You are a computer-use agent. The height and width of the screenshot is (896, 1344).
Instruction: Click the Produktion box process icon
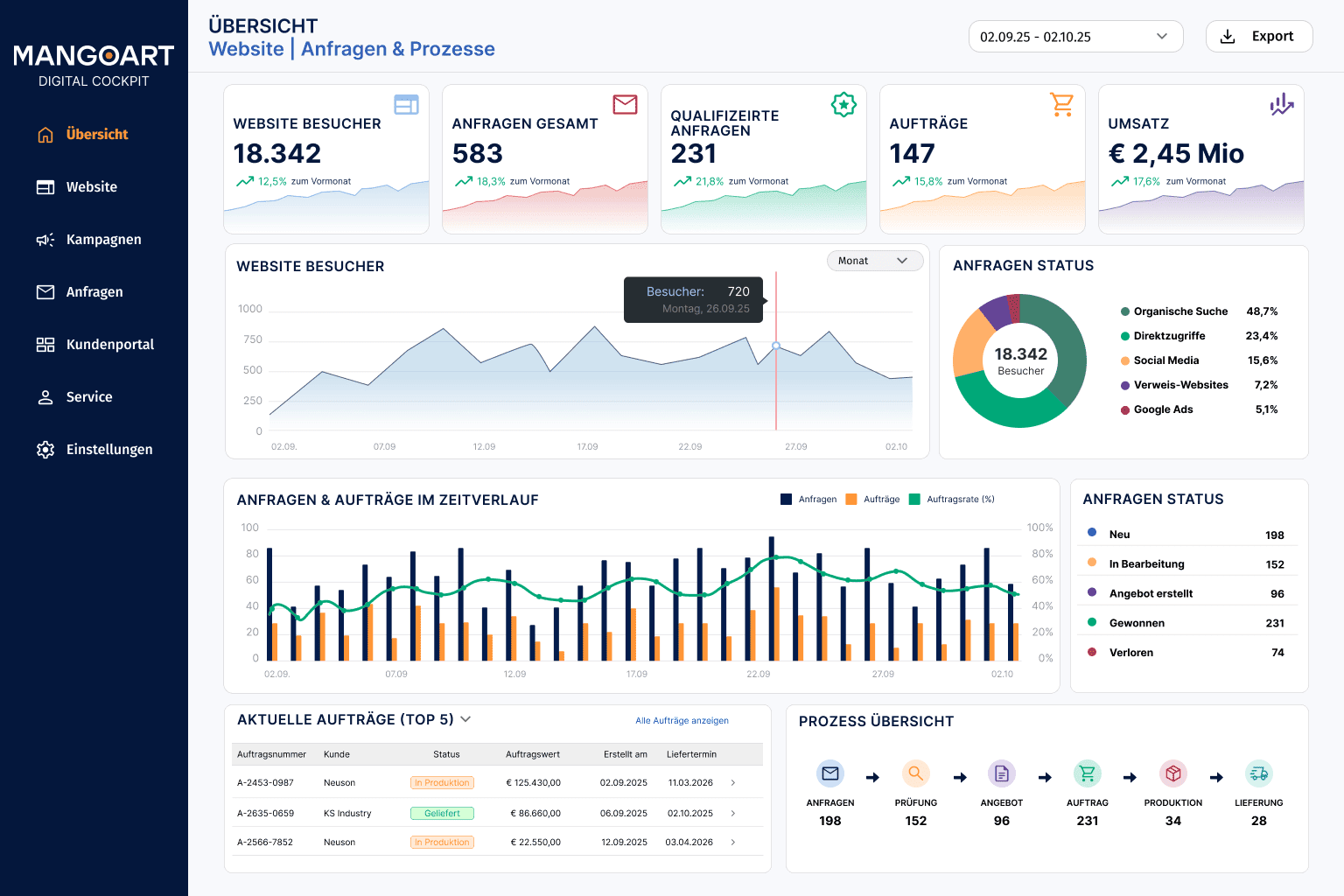(1173, 773)
